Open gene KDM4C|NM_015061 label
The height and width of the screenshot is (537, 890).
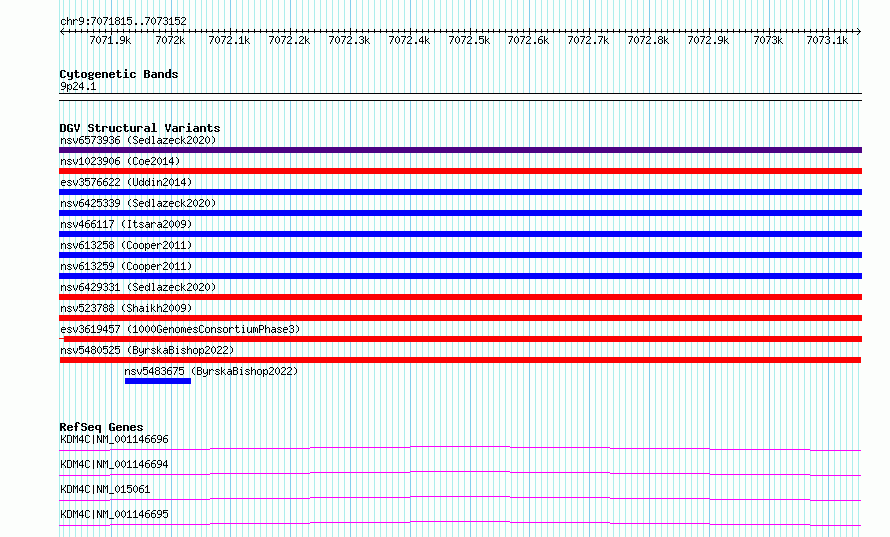pyautogui.click(x=105, y=489)
